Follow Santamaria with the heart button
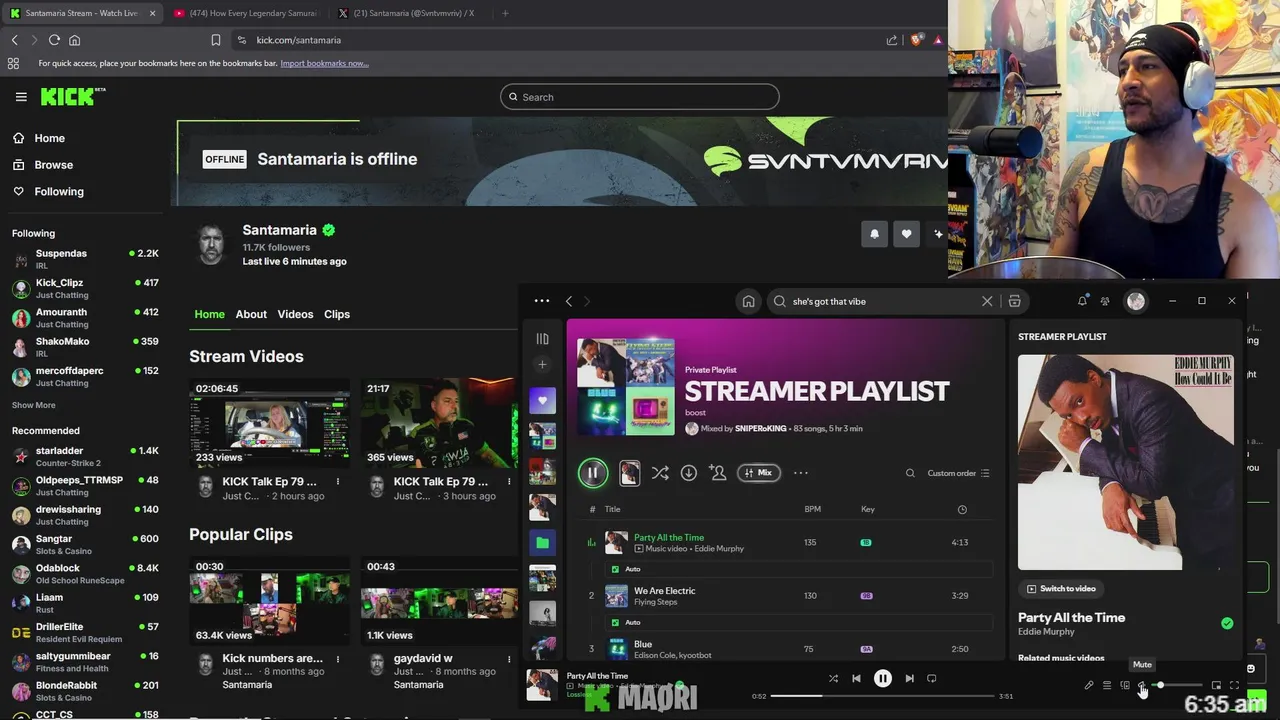This screenshot has height=720, width=1280. pyautogui.click(x=906, y=234)
